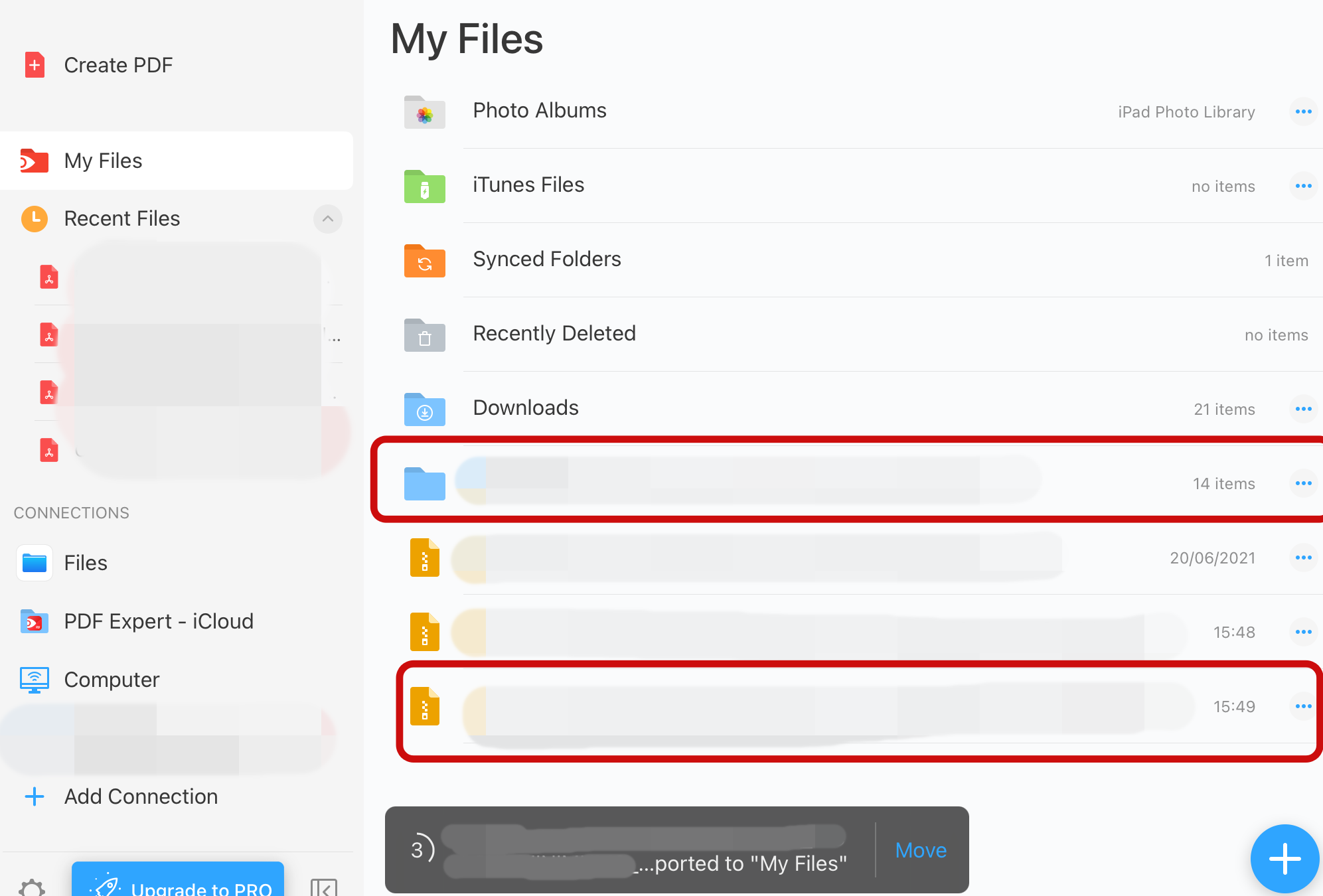Collapse the sidebar with the panel icon
This screenshot has width=1323, height=896.
324,887
